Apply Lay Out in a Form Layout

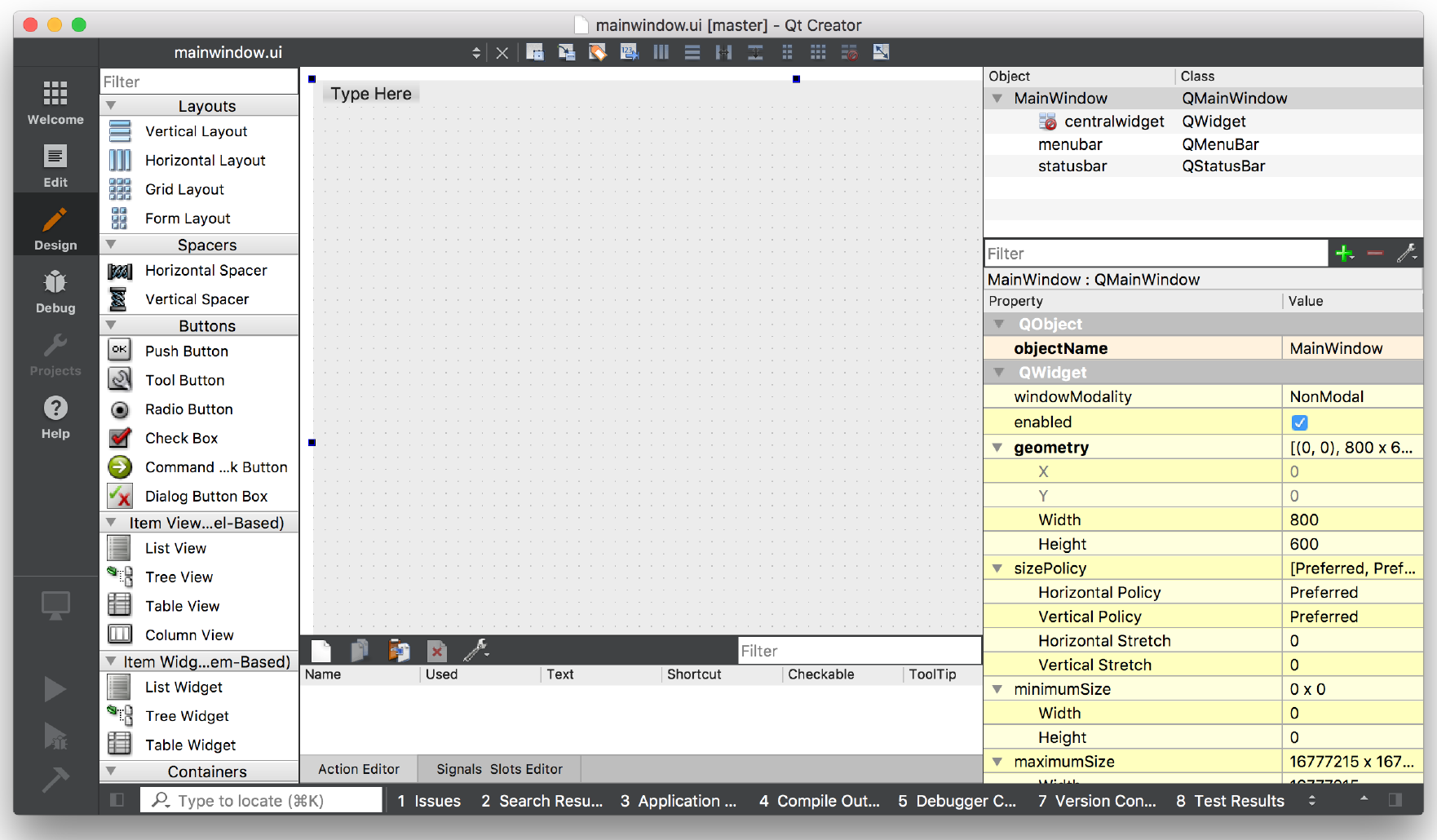[787, 52]
